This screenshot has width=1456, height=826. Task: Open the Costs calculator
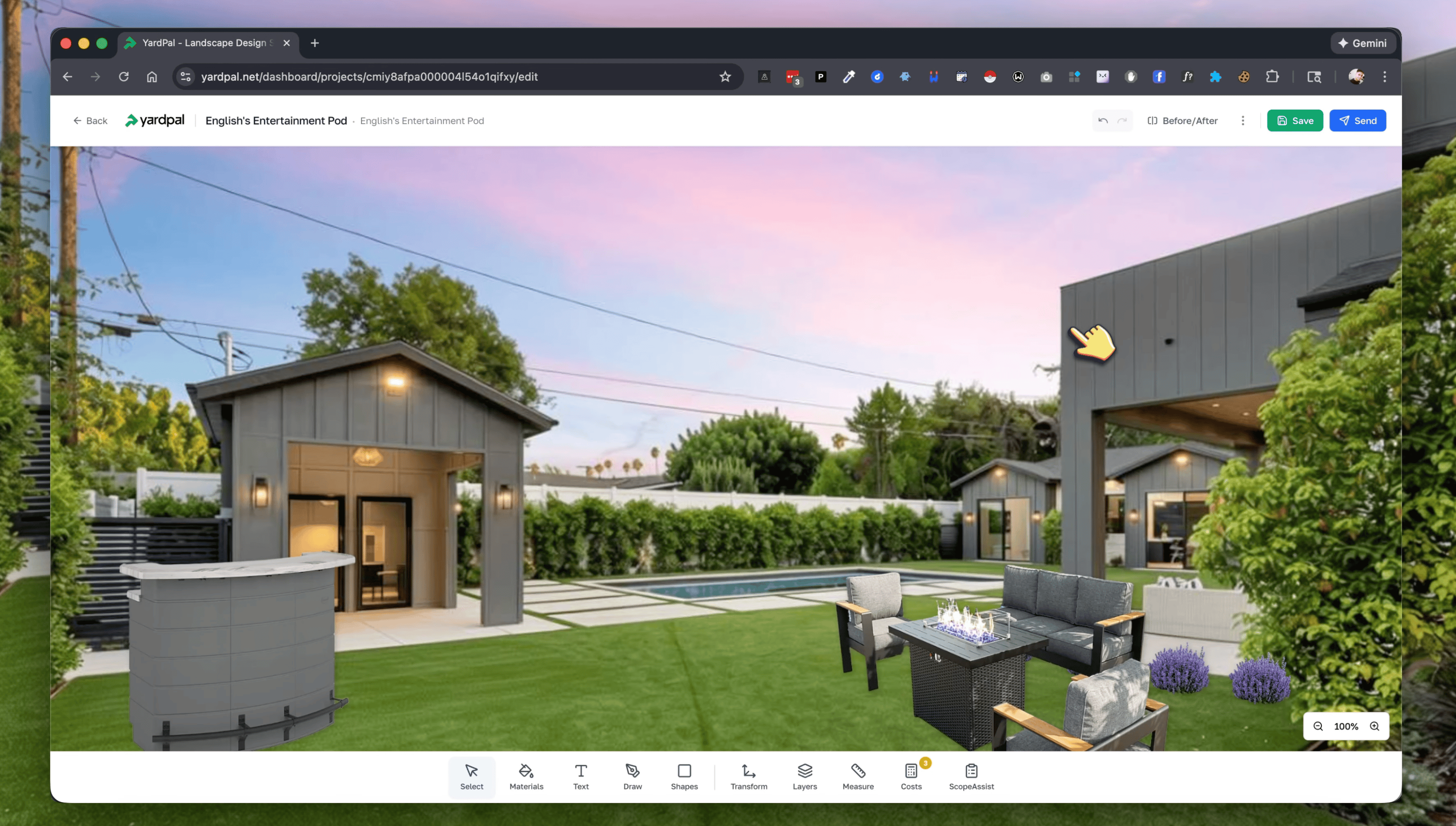tap(911, 777)
